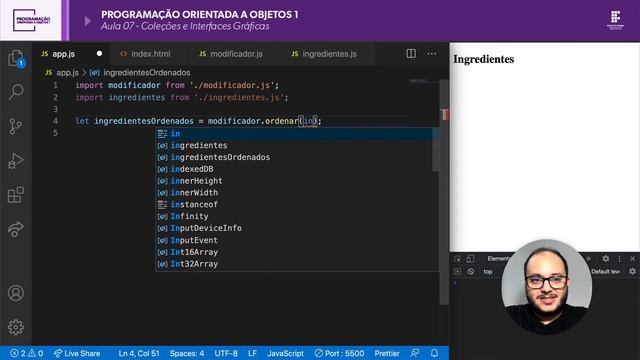Select the 'indexedDB' suggestion

click(294, 169)
